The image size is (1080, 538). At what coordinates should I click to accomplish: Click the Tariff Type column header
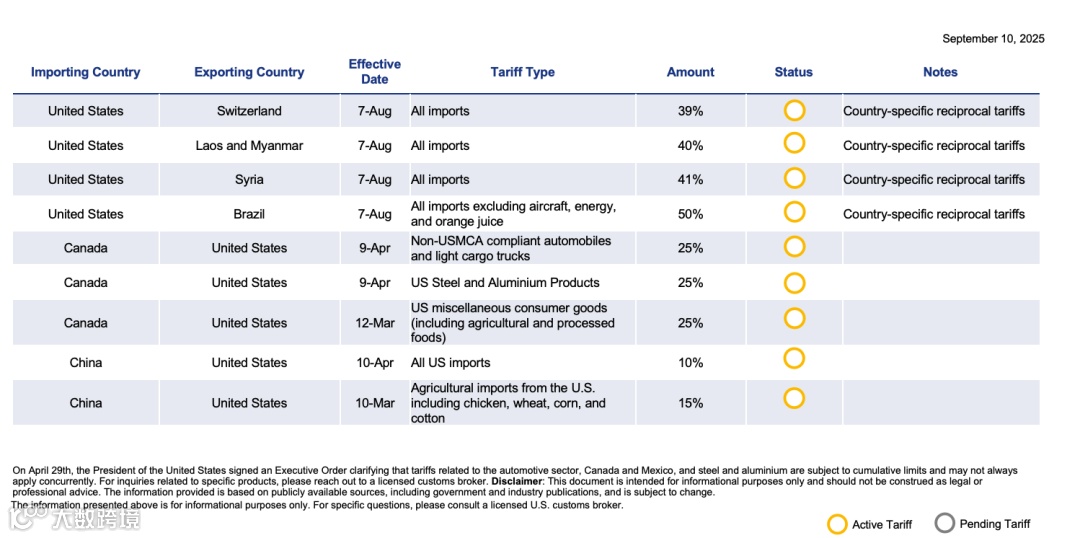pos(522,72)
